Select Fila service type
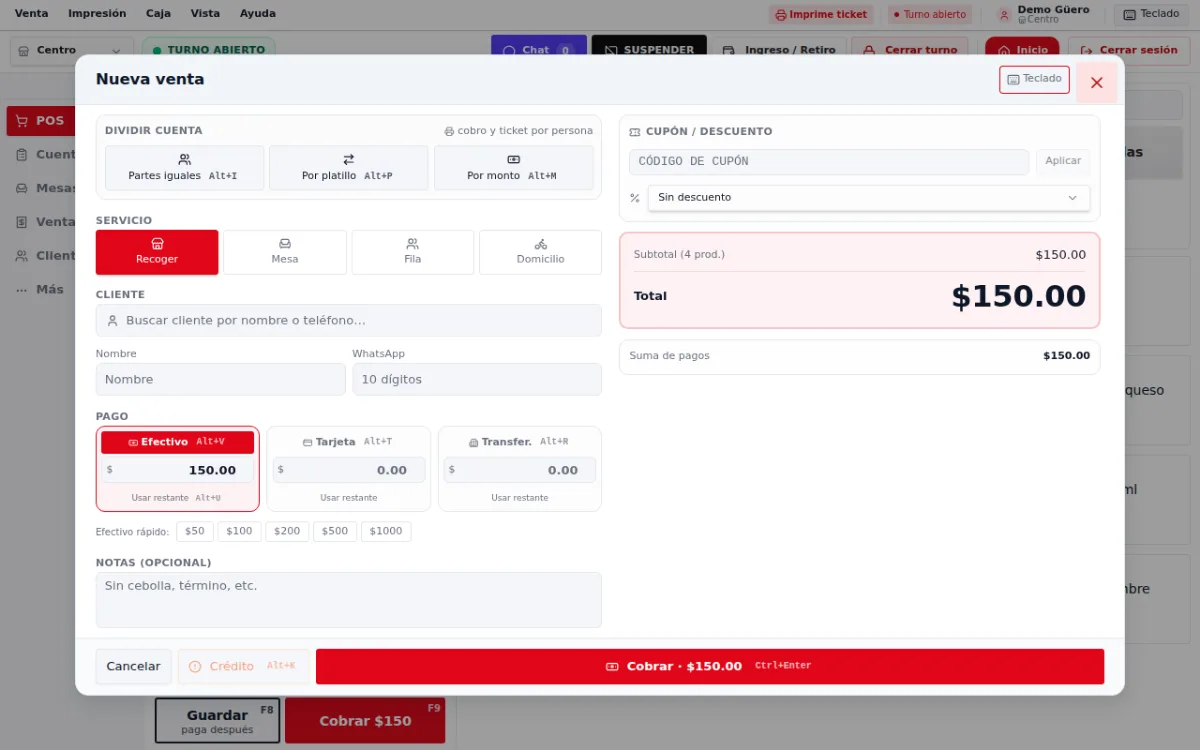The image size is (1200, 750). coord(413,252)
